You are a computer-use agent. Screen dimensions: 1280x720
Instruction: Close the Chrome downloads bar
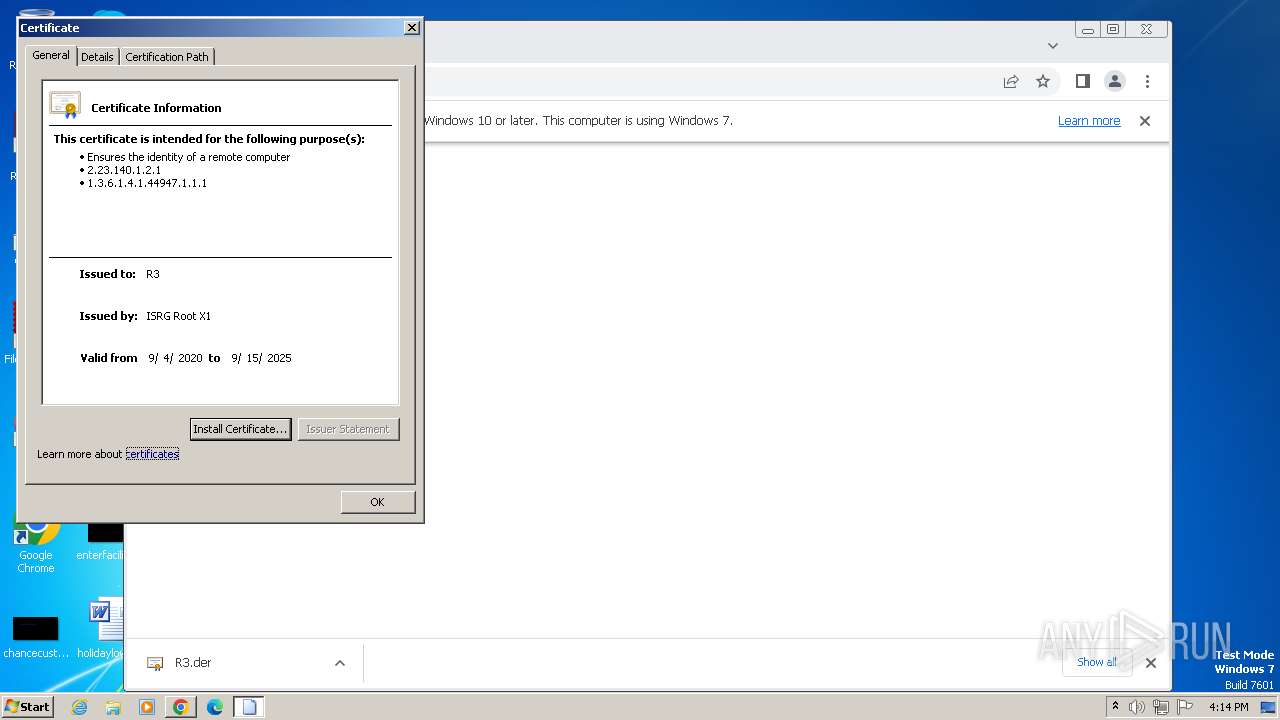(x=1150, y=663)
